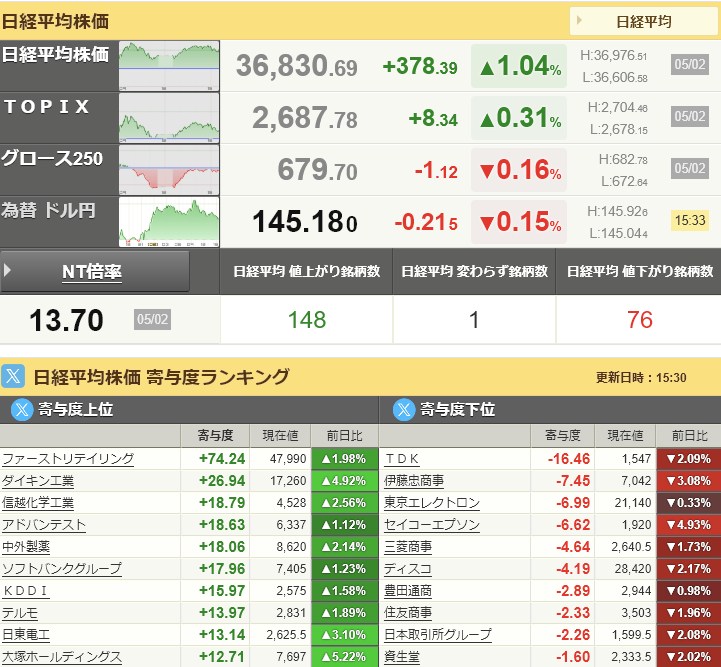721x667 pixels.
Task: Click the +378.39 Nikkei point change
Action: pos(420,67)
